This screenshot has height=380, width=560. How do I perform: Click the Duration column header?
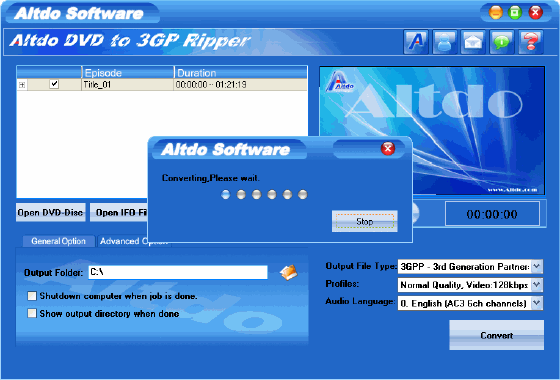point(241,73)
